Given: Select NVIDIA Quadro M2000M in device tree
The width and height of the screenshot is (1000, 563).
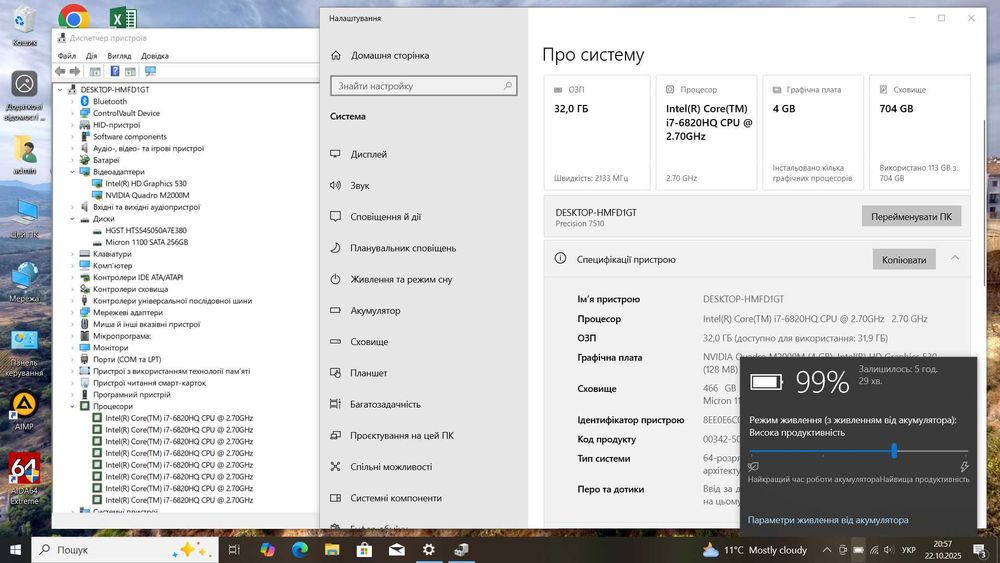Looking at the screenshot, I should pyautogui.click(x=147, y=195).
